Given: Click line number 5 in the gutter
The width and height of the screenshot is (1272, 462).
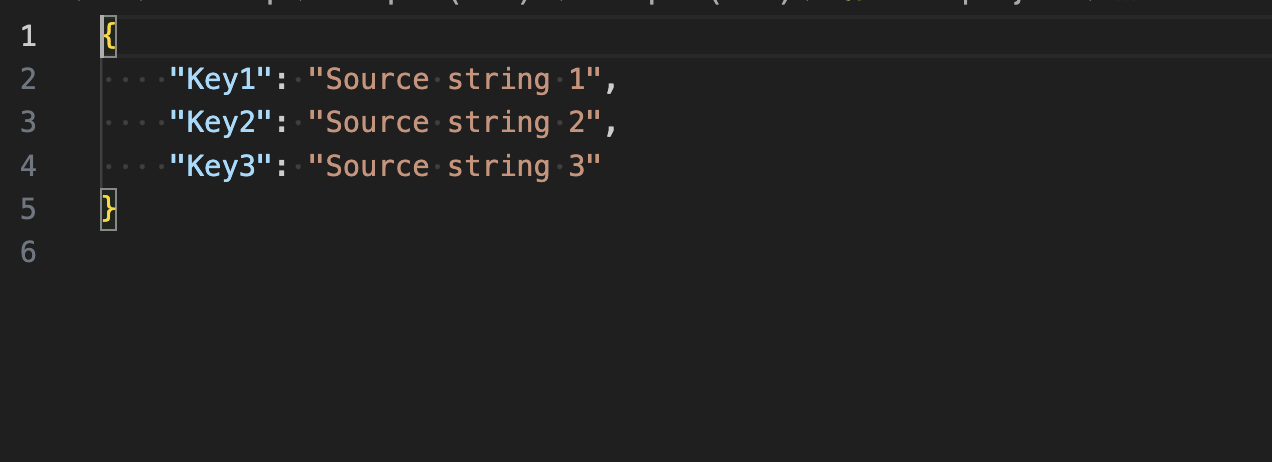Looking at the screenshot, I should [28, 208].
